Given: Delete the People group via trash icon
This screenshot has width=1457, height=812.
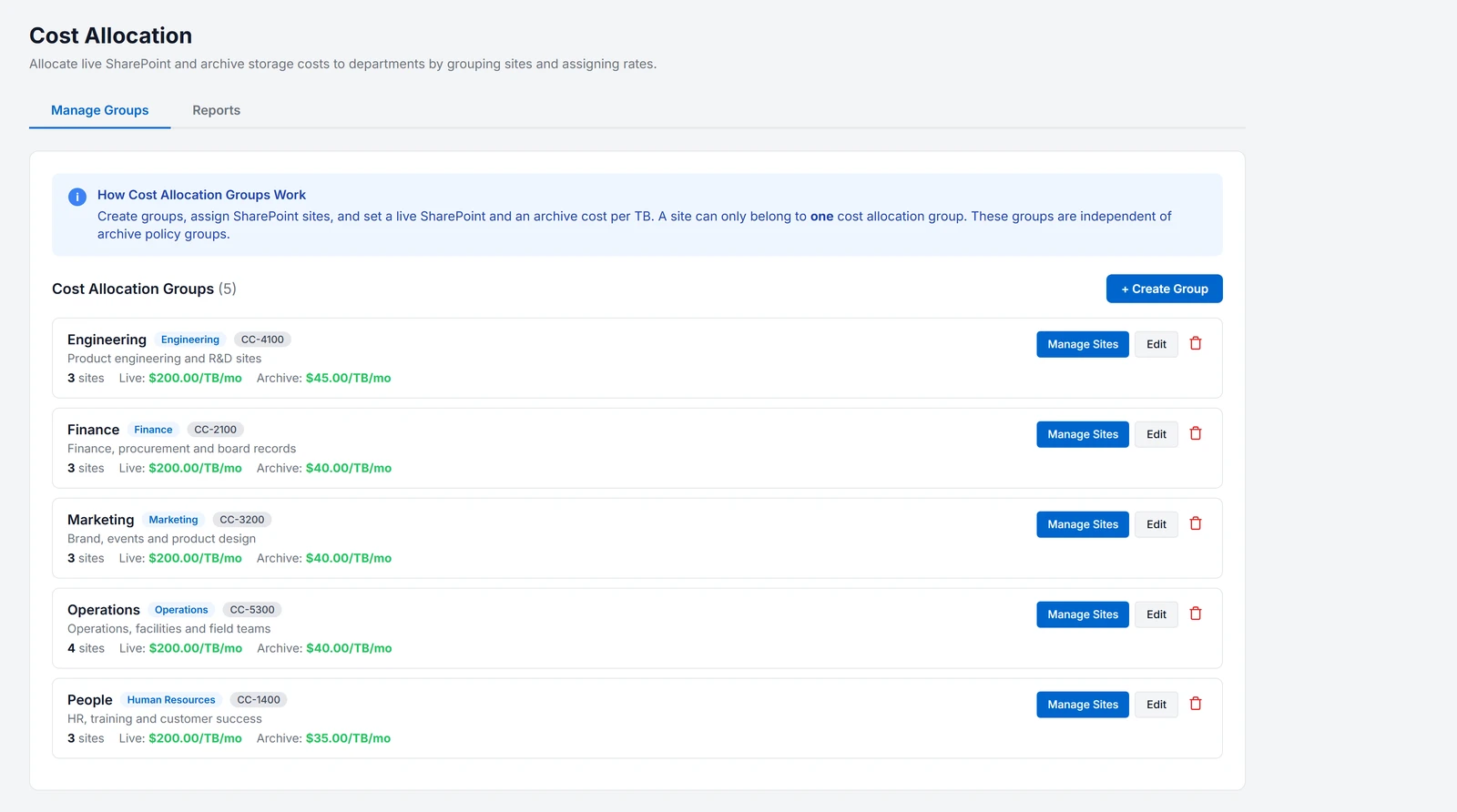Looking at the screenshot, I should coord(1196,704).
